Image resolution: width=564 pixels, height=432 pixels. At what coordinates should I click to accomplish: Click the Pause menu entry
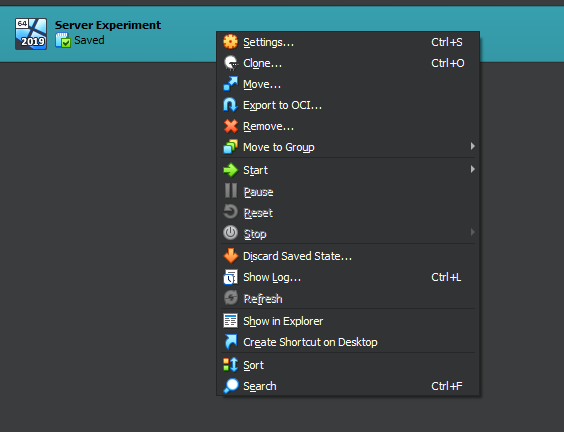(348, 192)
